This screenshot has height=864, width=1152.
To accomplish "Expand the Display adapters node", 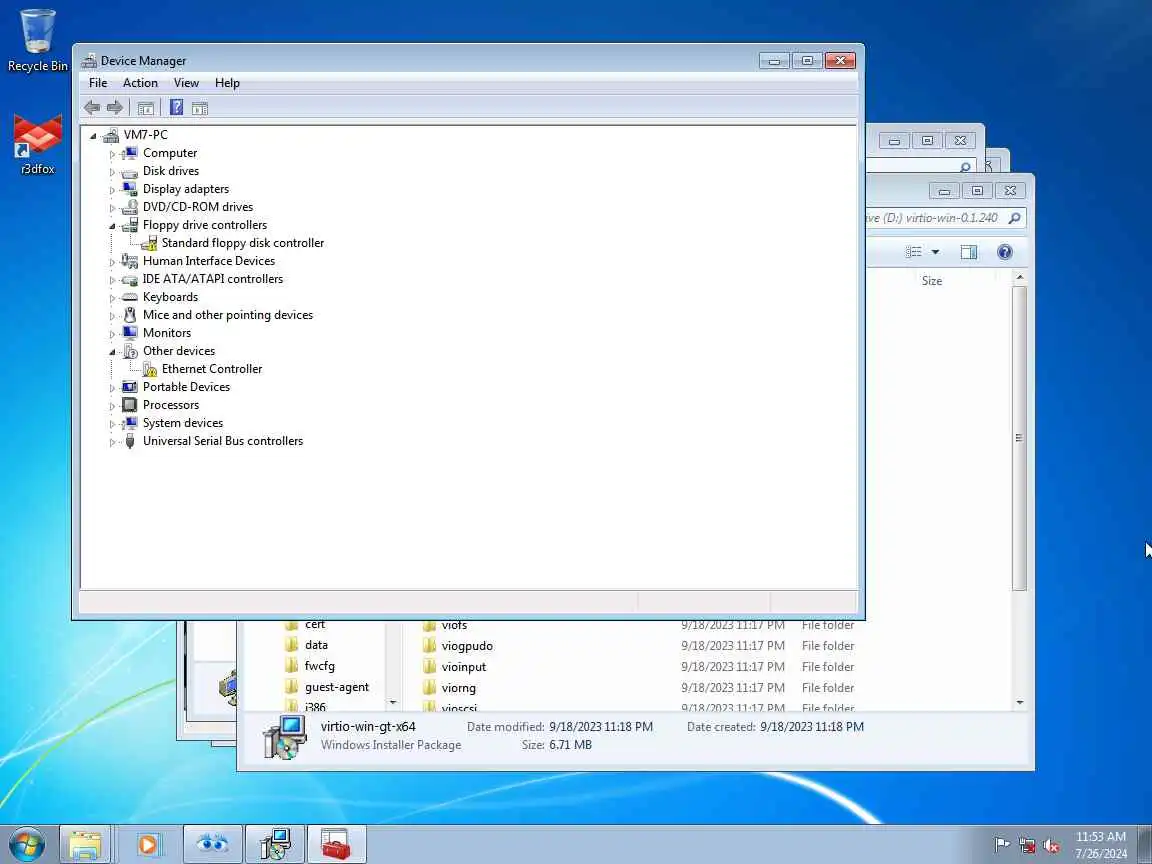I will pyautogui.click(x=112, y=190).
